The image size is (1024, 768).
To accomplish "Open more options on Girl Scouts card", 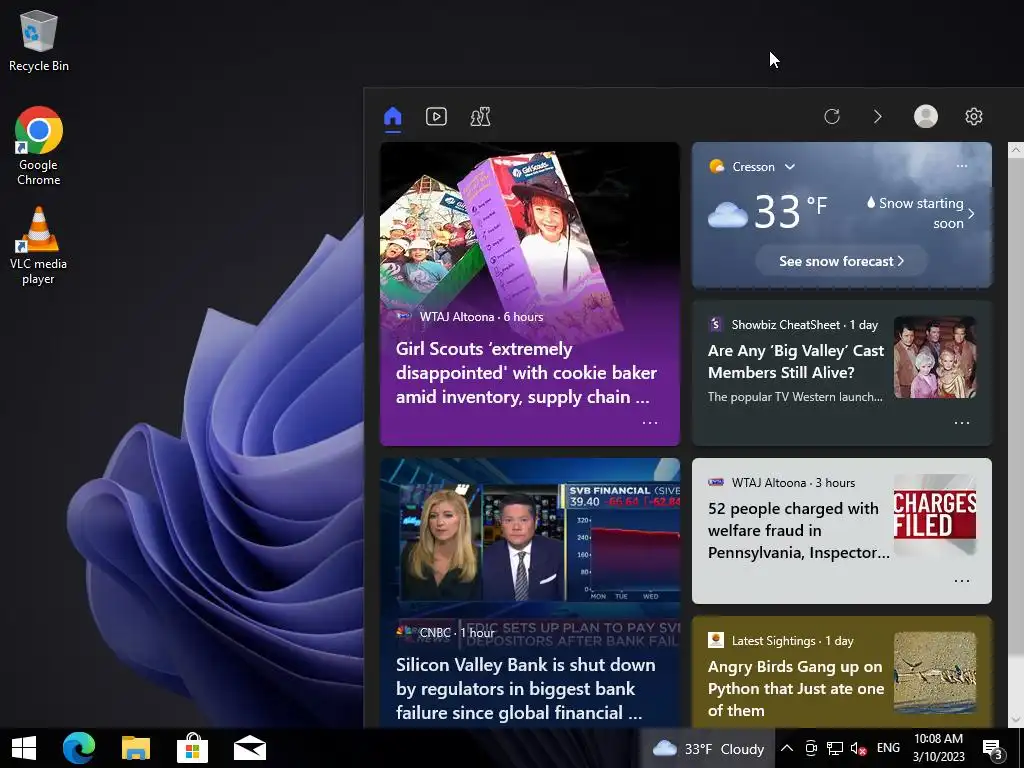I will tap(650, 423).
